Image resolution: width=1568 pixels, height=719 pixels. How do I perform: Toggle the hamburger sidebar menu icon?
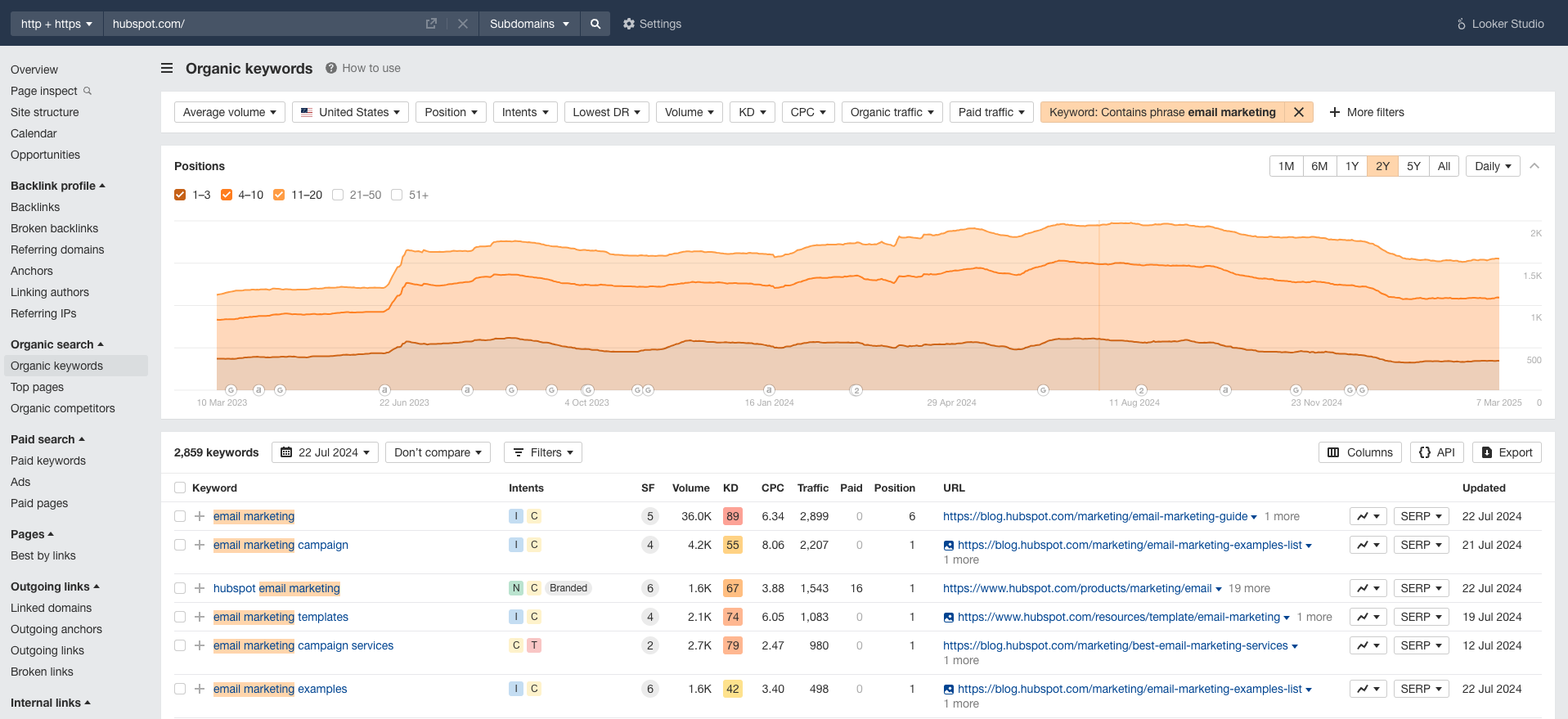point(167,68)
